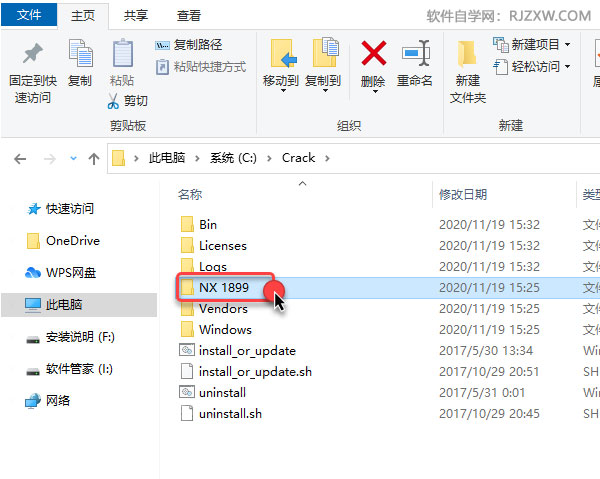Click the Paste clipboard icon
This screenshot has height=479, width=600.
pos(122,54)
